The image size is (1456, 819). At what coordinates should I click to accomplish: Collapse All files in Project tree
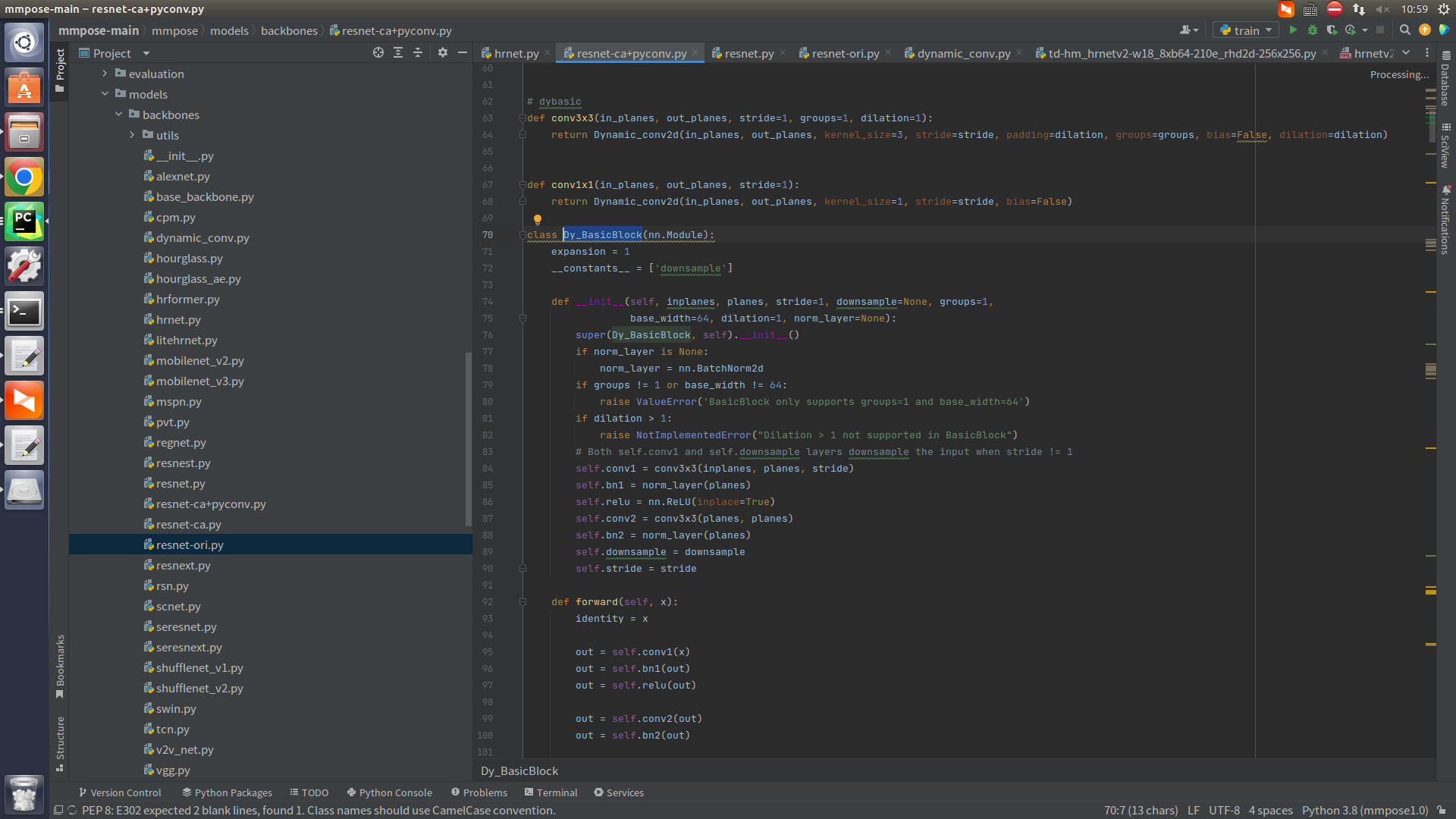(x=418, y=53)
